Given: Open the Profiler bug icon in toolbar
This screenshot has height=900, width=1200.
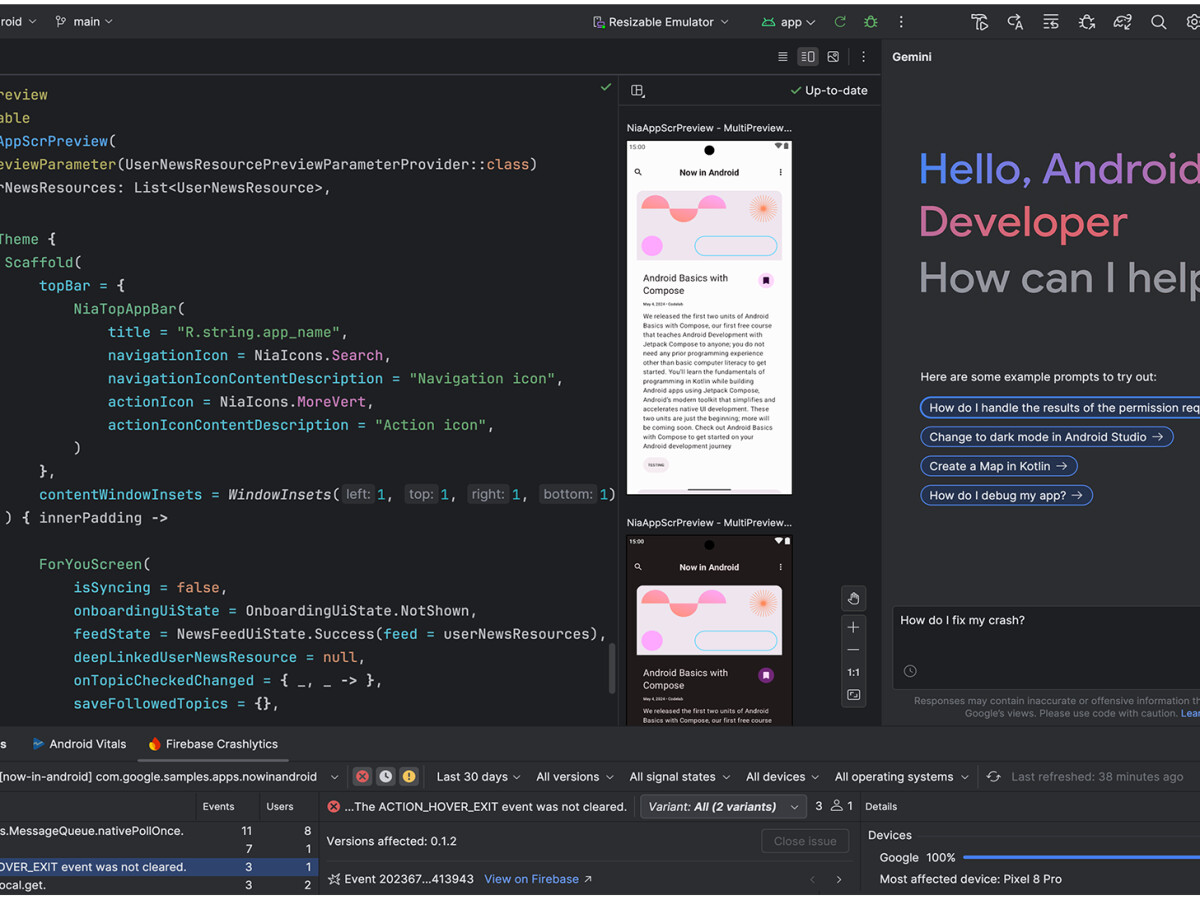Looking at the screenshot, I should point(1086,21).
